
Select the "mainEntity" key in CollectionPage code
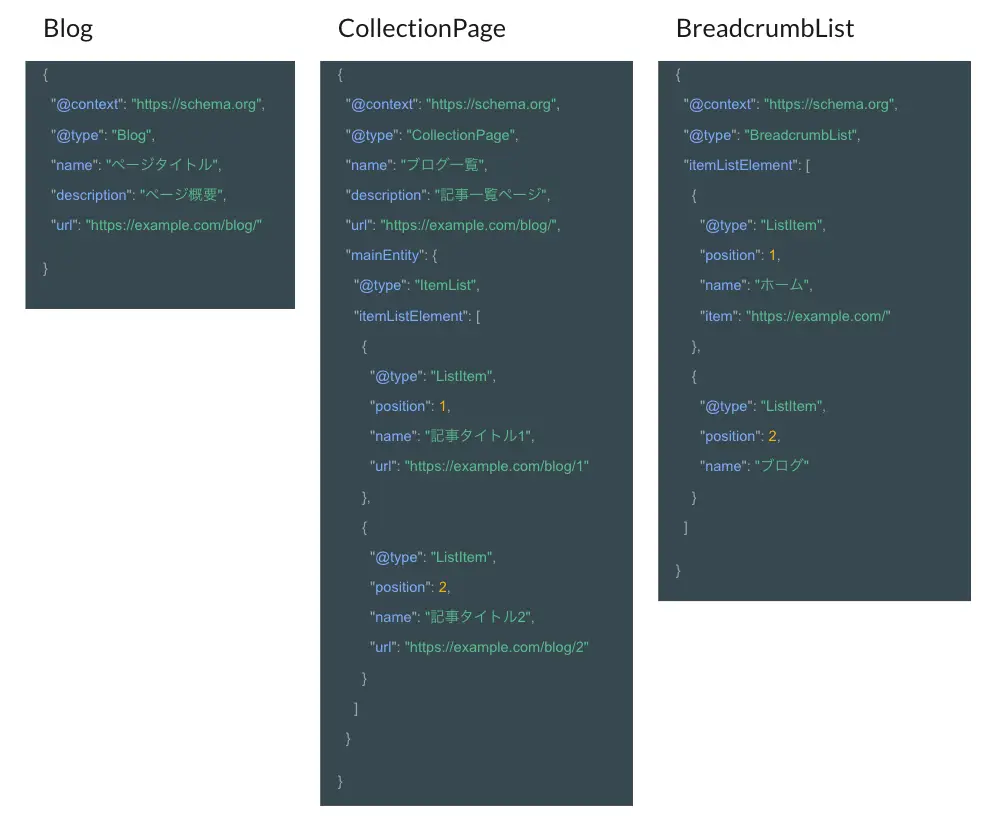click(x=385, y=255)
